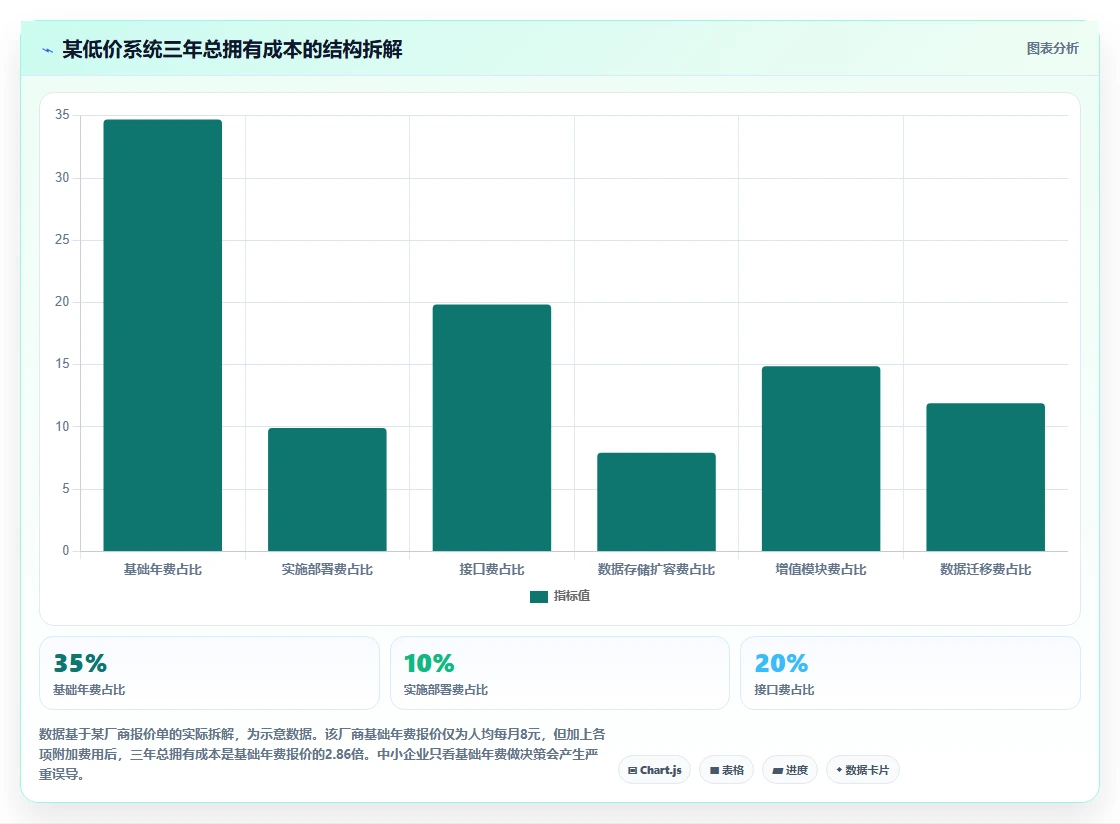
Task: Click the 数据迁移费占比 x-axis label
Action: 986,569
